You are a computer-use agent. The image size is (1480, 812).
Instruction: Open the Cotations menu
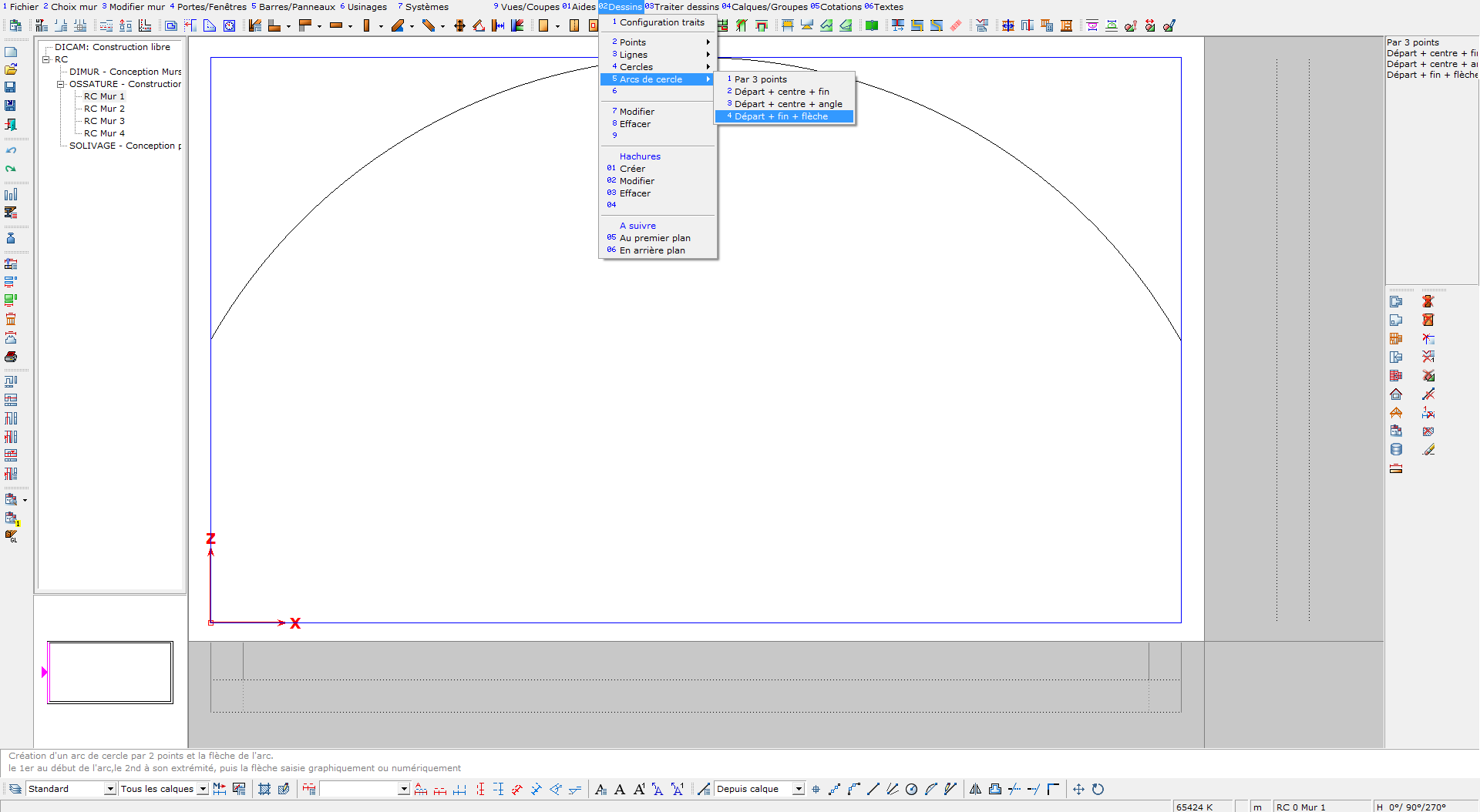tap(839, 7)
